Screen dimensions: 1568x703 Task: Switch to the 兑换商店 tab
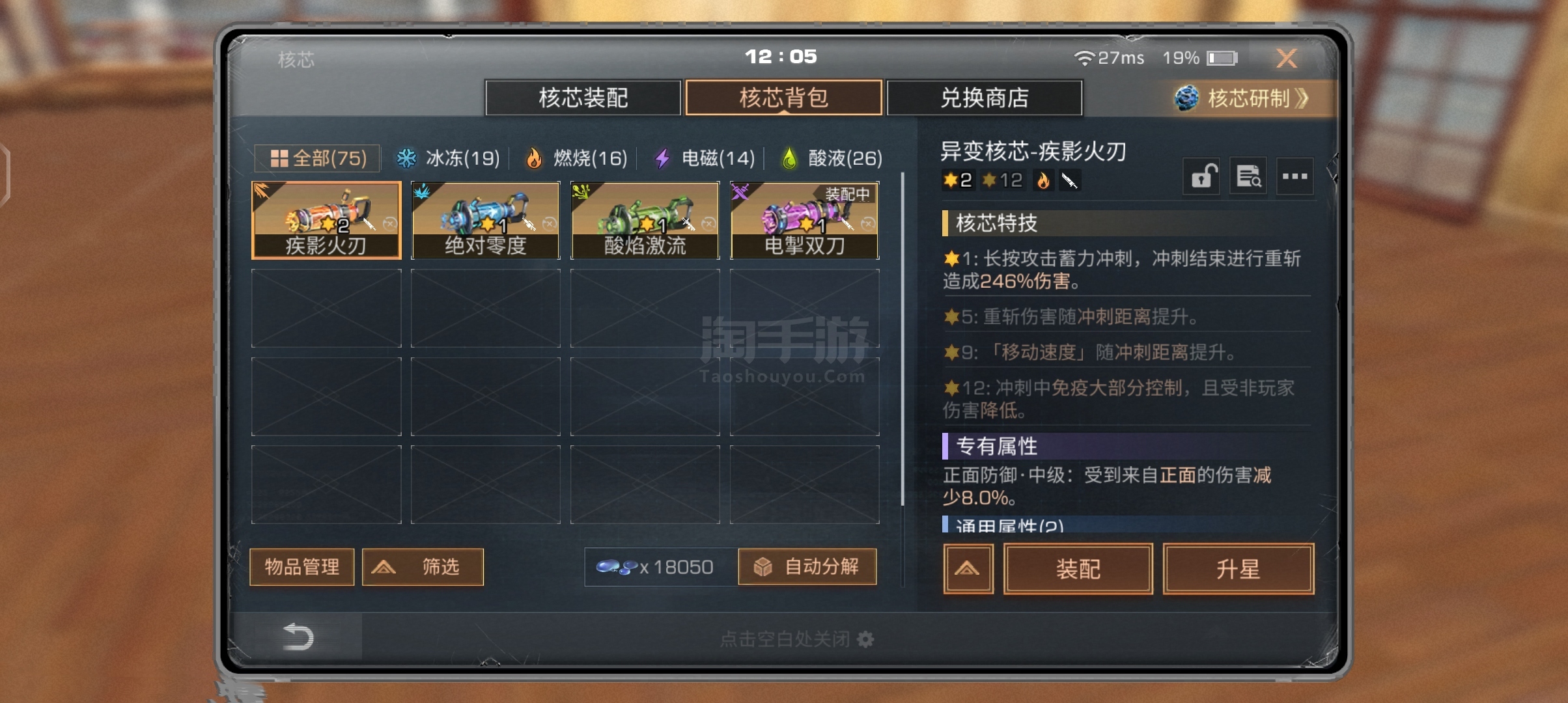(984, 98)
